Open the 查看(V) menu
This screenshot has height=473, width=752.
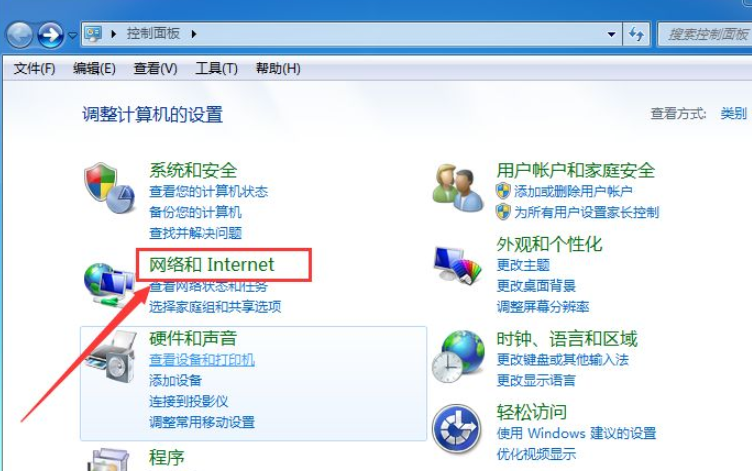155,68
